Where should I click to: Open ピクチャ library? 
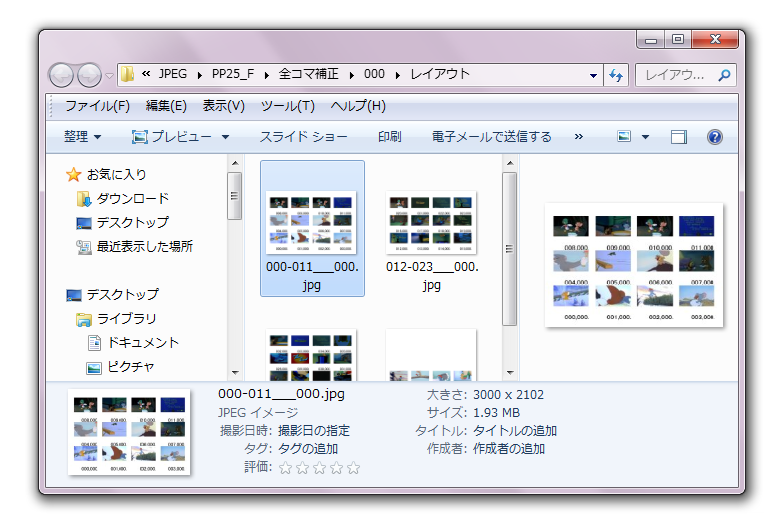120,367
